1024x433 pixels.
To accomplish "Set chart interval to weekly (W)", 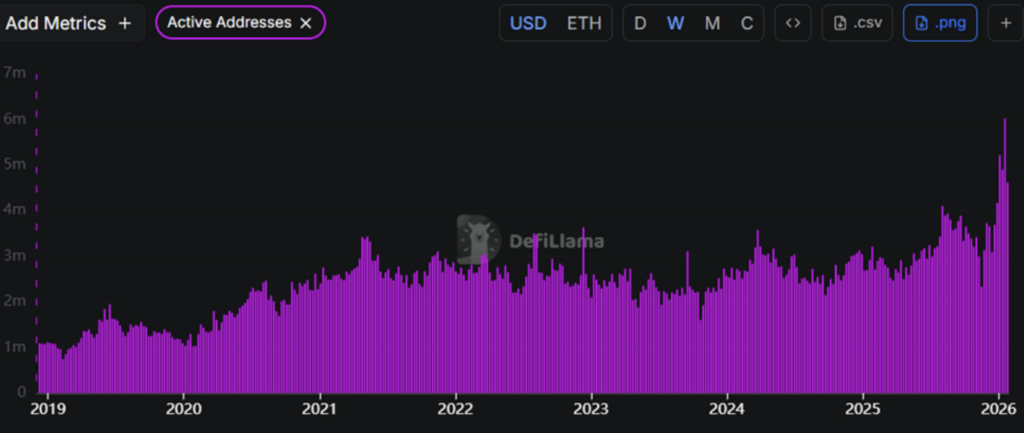I will 675,24.
